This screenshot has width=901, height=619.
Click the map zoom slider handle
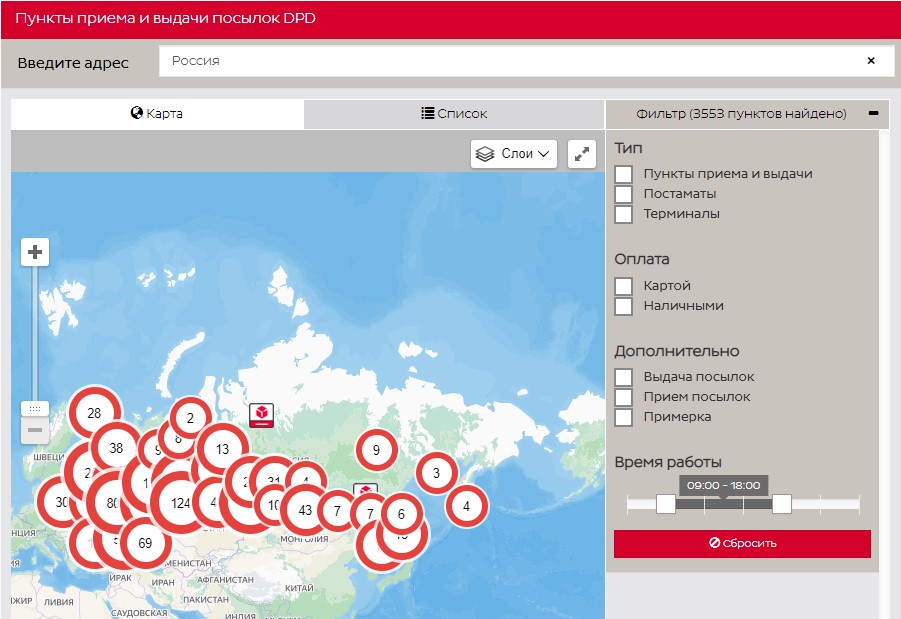(x=35, y=409)
